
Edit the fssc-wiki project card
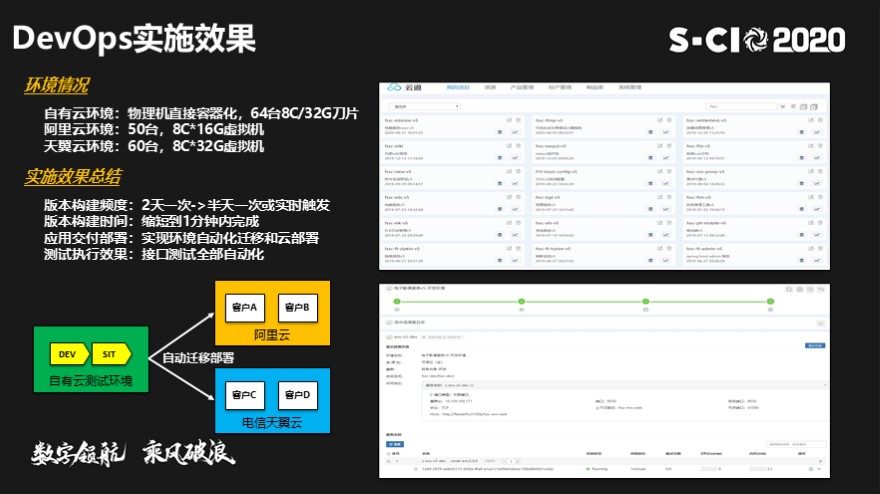pyautogui.click(x=509, y=146)
